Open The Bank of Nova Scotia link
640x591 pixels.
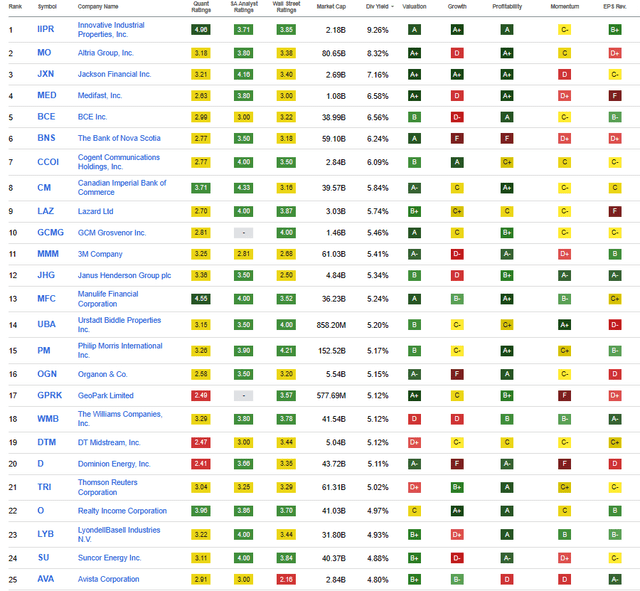tap(119, 138)
